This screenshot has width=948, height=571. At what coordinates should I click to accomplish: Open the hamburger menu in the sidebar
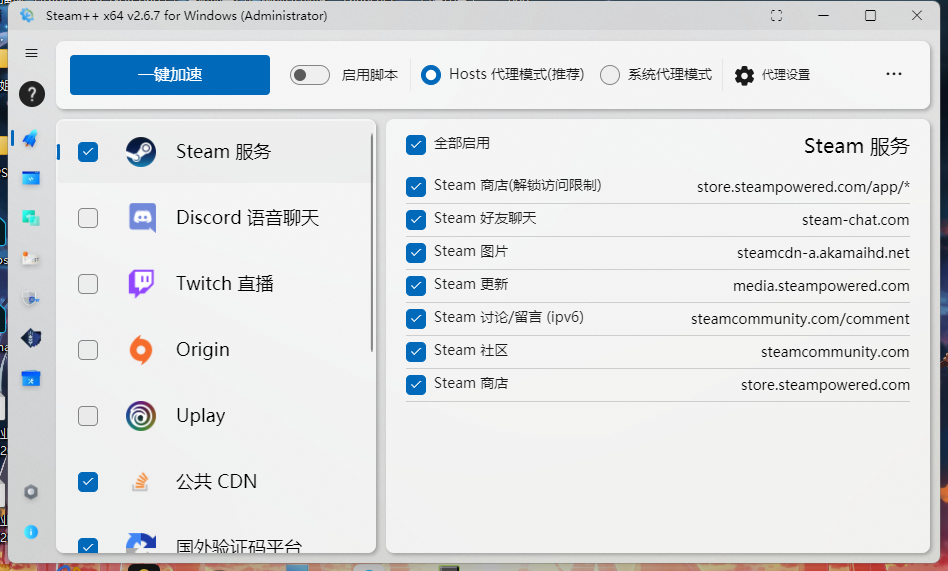tap(31, 53)
